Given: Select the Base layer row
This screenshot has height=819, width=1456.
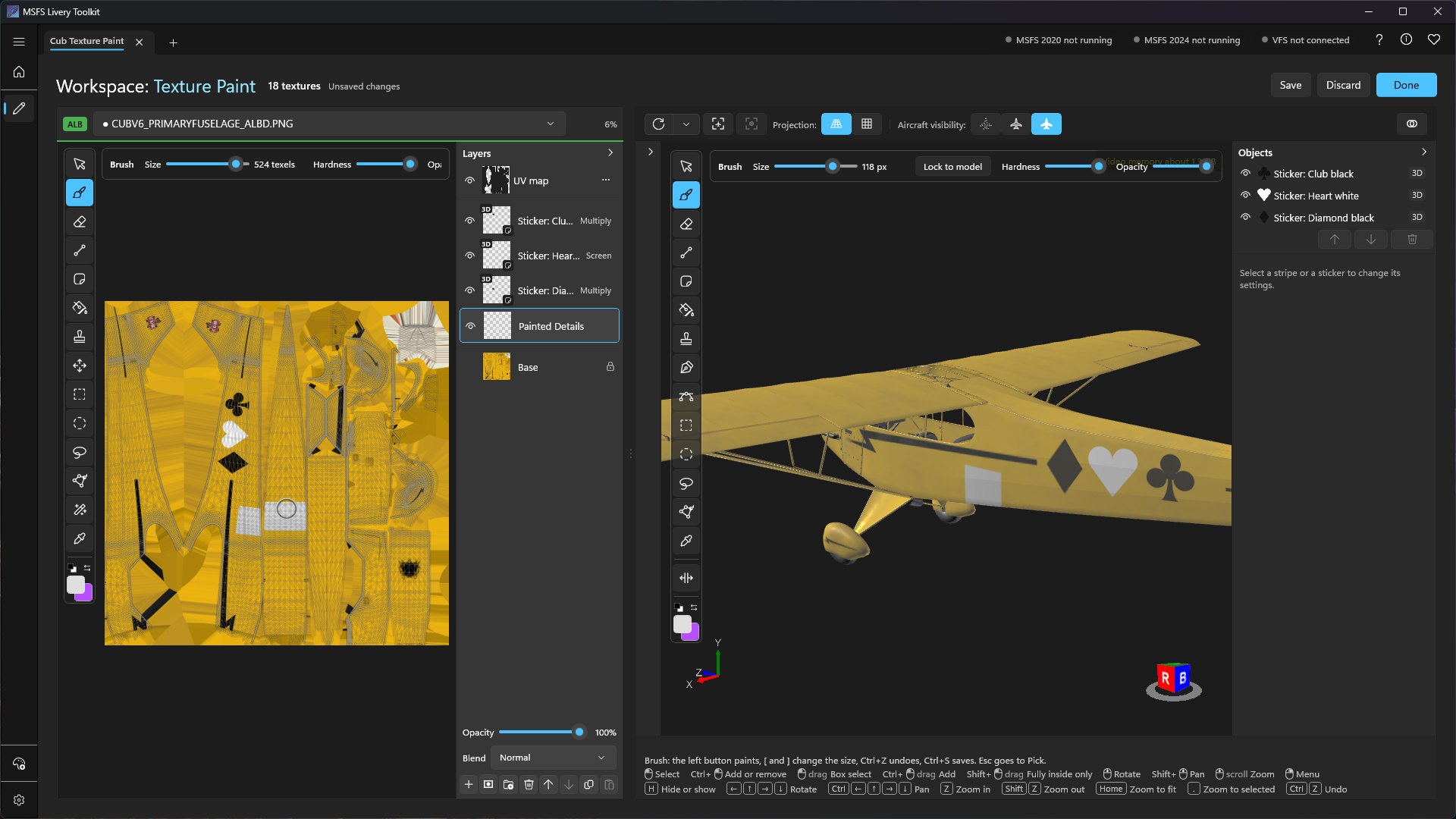Looking at the screenshot, I should click(x=540, y=367).
